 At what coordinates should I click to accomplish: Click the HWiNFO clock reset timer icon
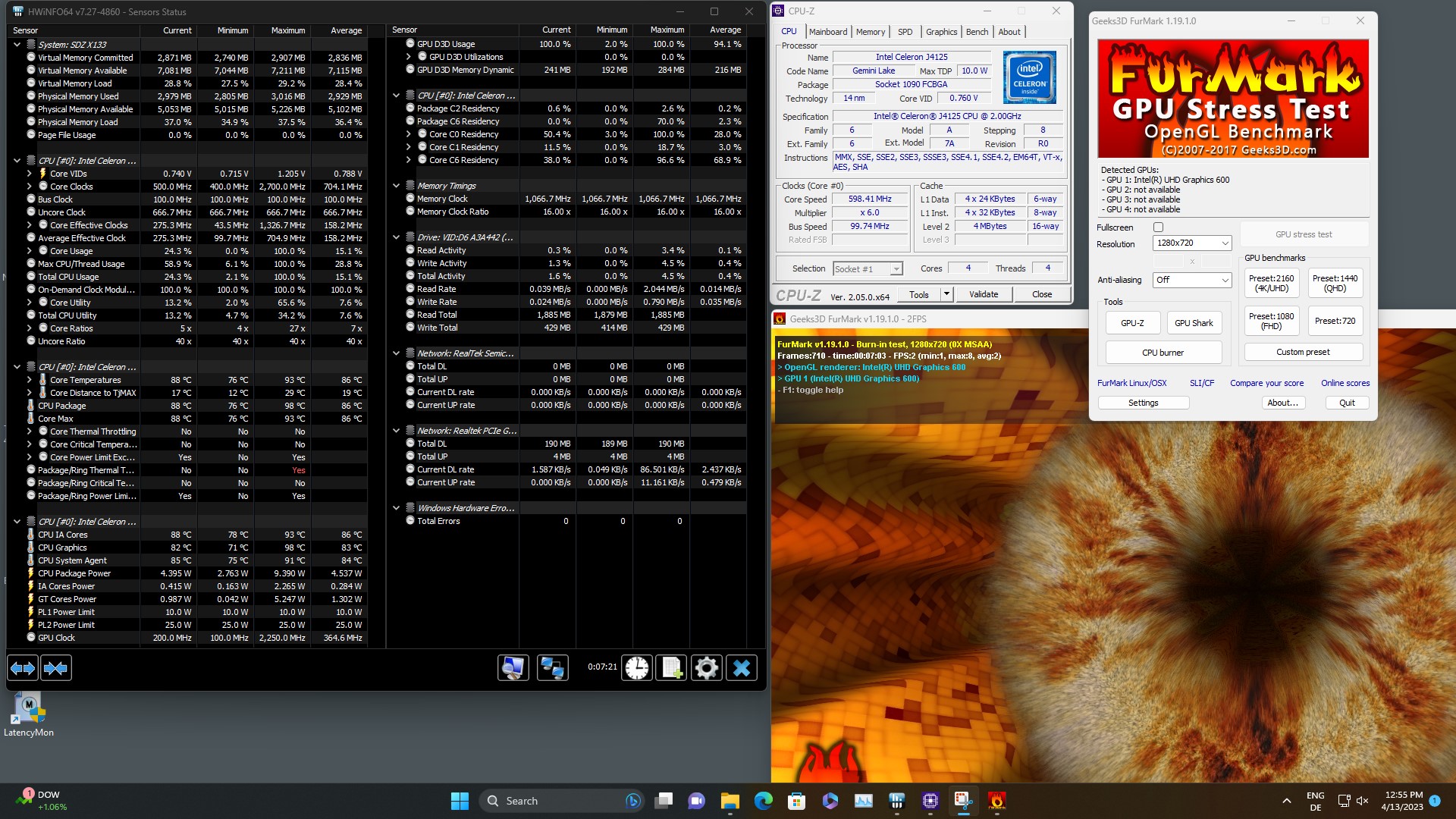637,668
